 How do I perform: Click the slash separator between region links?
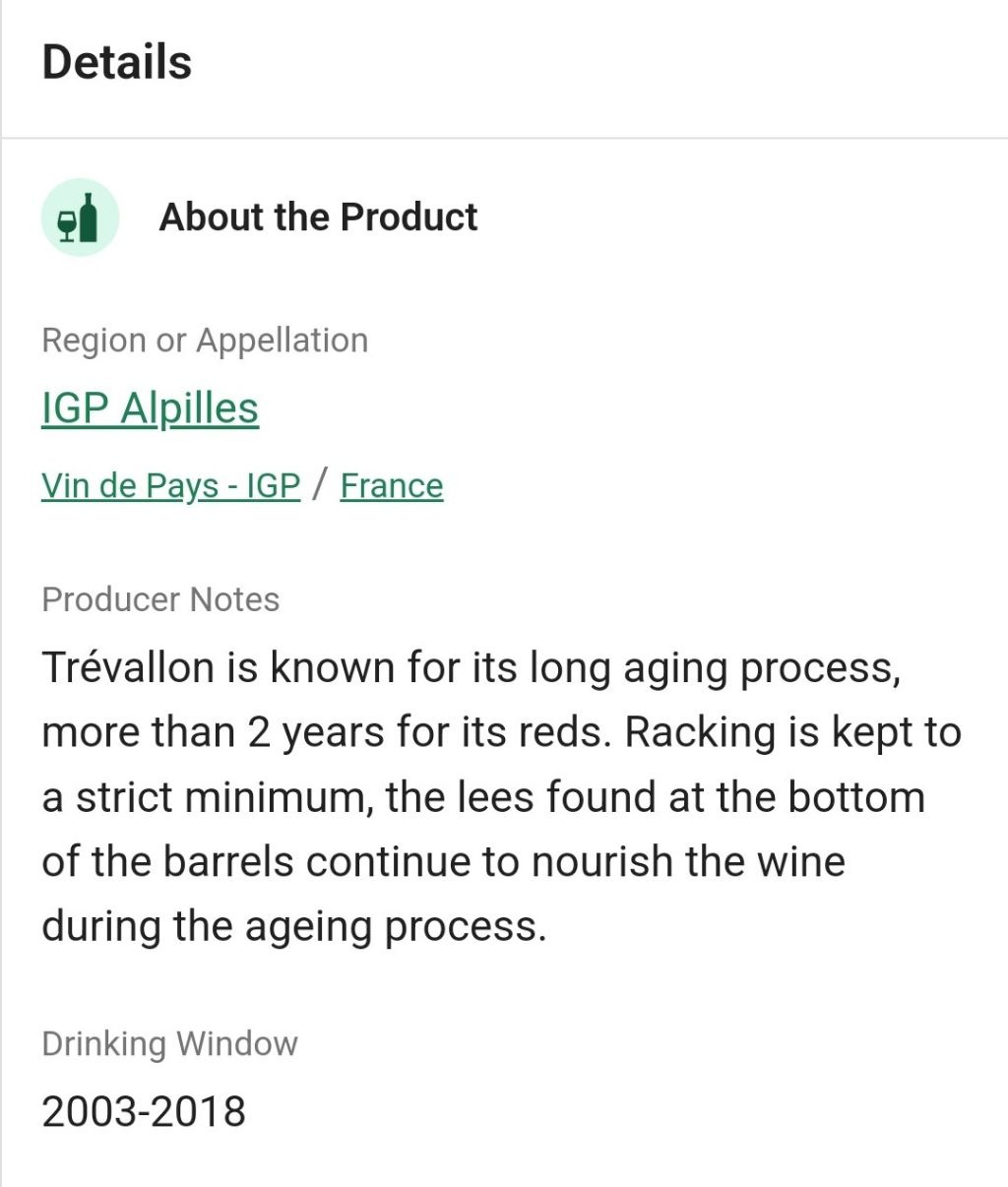point(320,484)
